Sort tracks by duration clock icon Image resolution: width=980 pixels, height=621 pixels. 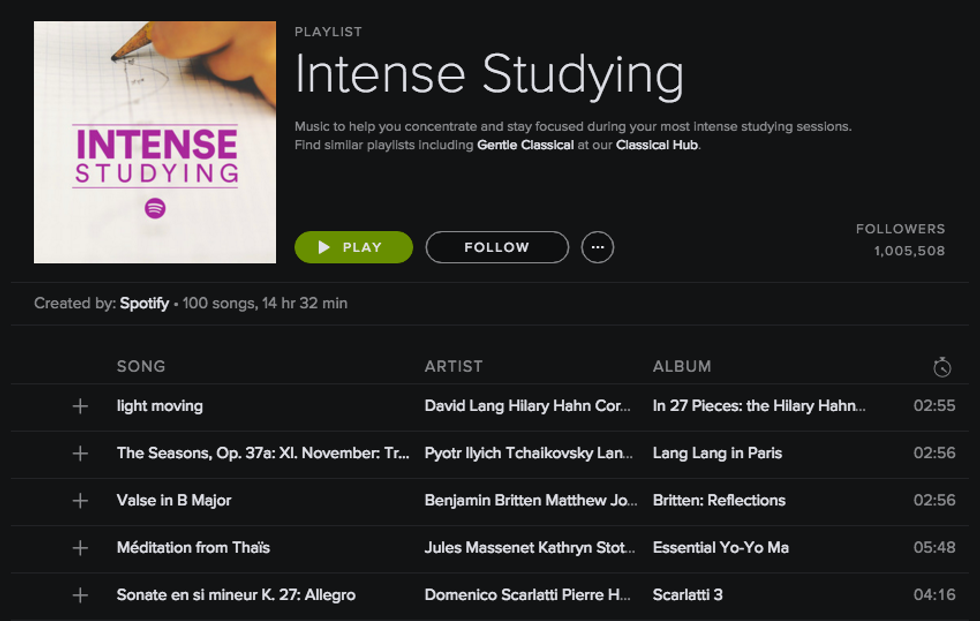tap(941, 367)
